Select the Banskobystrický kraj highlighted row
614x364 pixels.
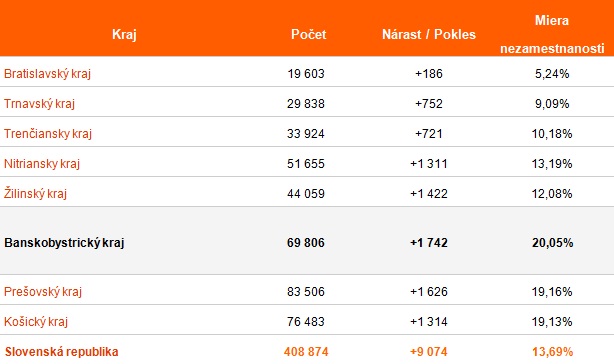coord(307,241)
